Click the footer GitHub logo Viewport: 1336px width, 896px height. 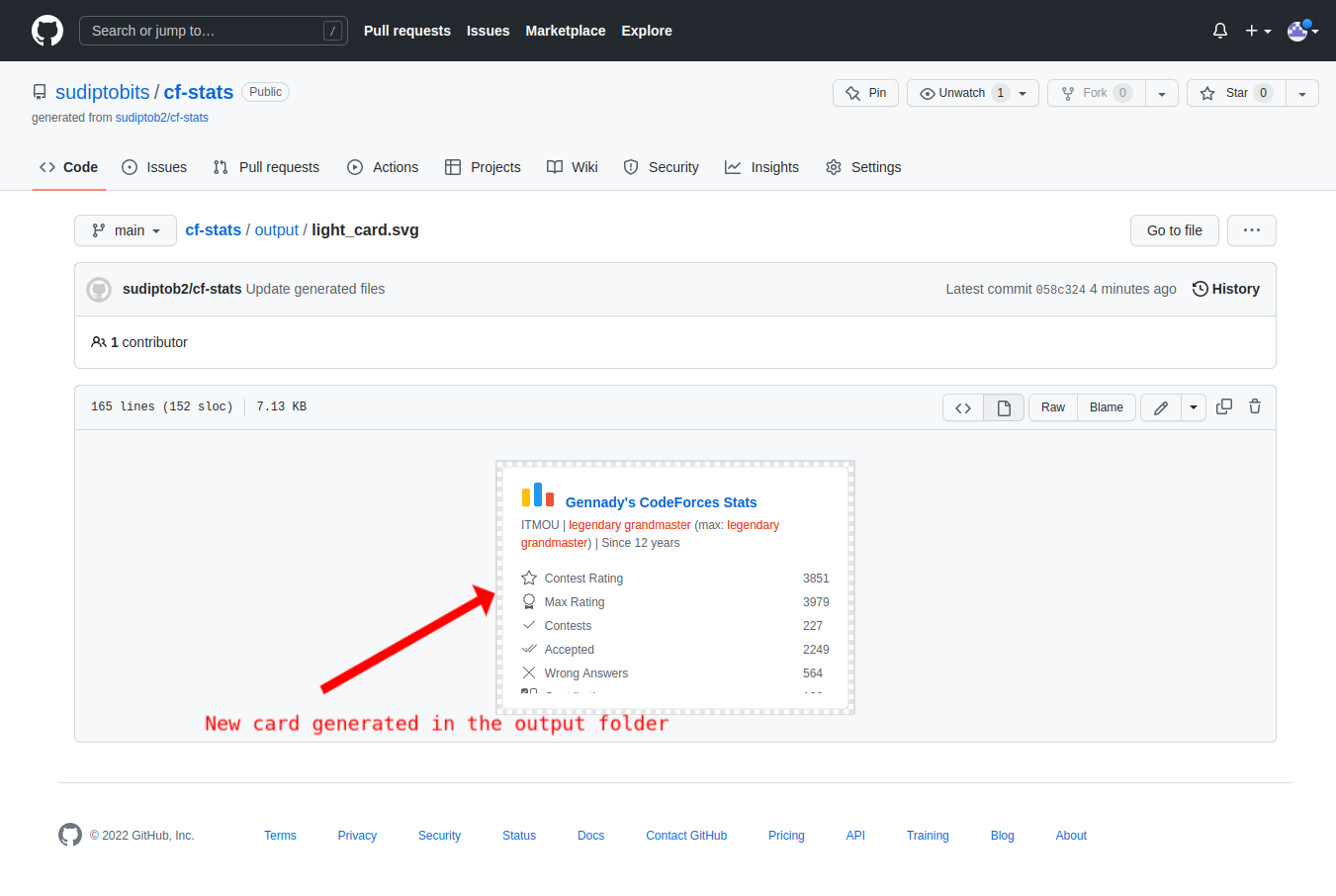pyautogui.click(x=70, y=835)
